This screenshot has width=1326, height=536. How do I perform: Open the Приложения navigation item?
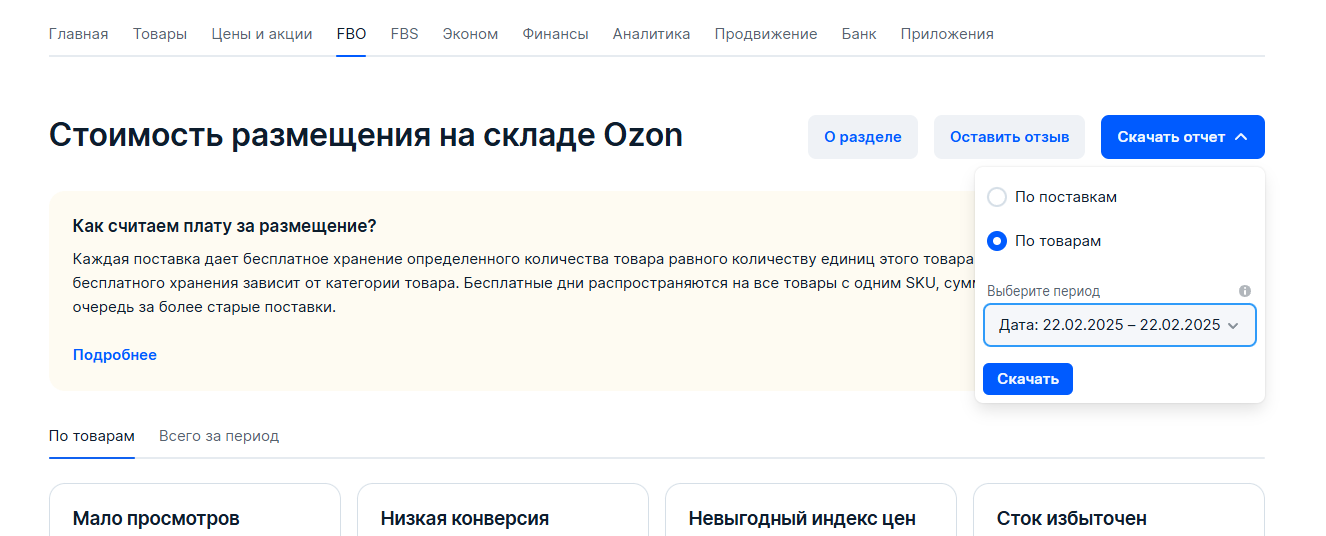click(947, 34)
